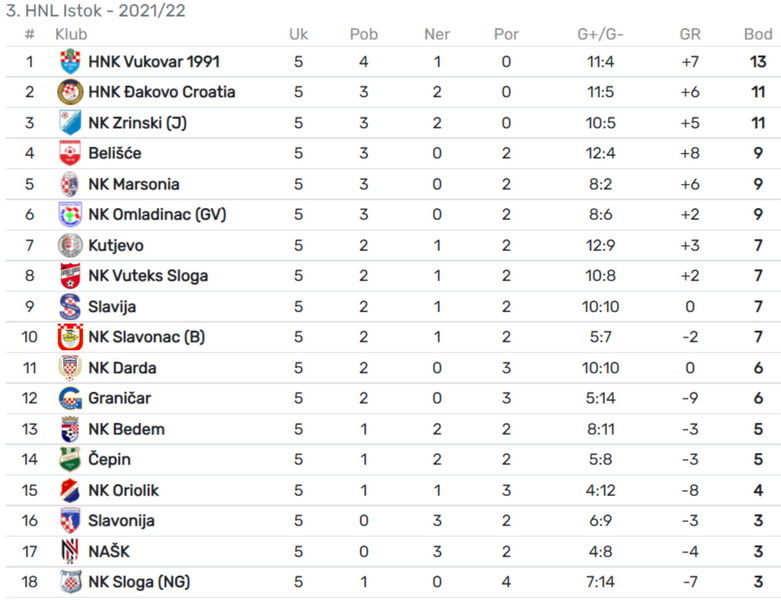
Task: Click the Graničar club crest
Action: pos(70,398)
